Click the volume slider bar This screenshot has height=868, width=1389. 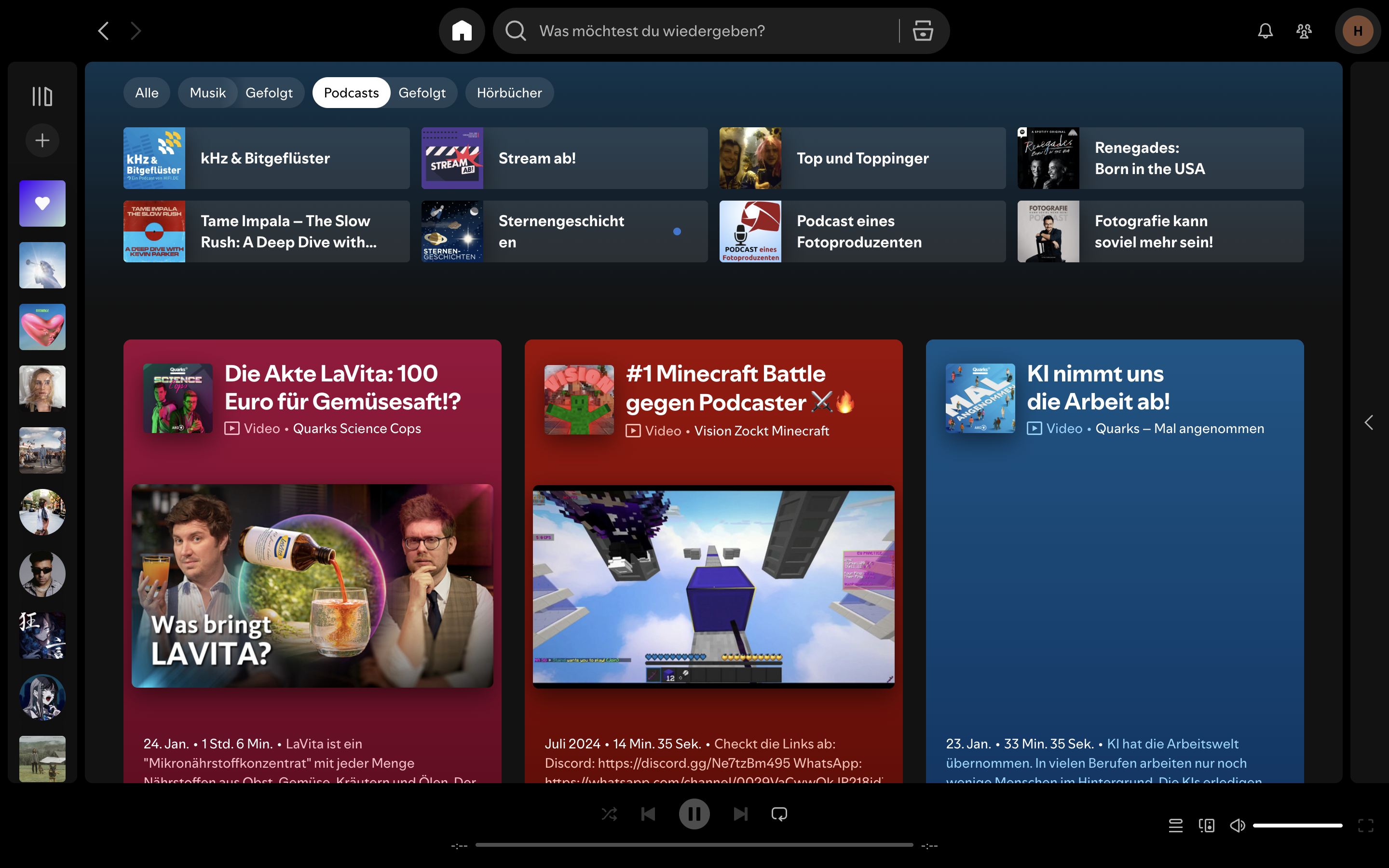(1297, 826)
